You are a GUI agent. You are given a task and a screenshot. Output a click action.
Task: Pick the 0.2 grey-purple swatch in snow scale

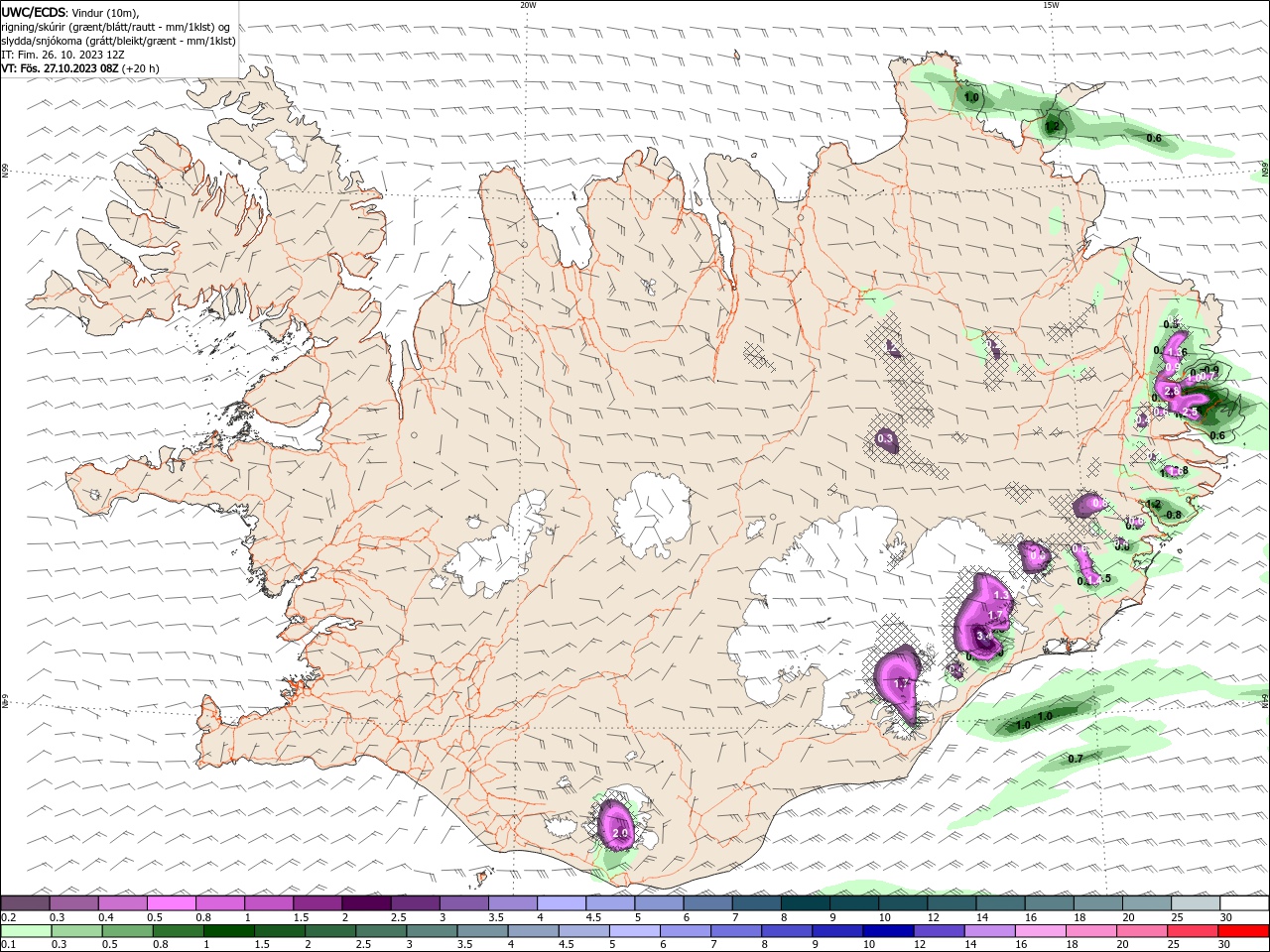click(x=25, y=903)
